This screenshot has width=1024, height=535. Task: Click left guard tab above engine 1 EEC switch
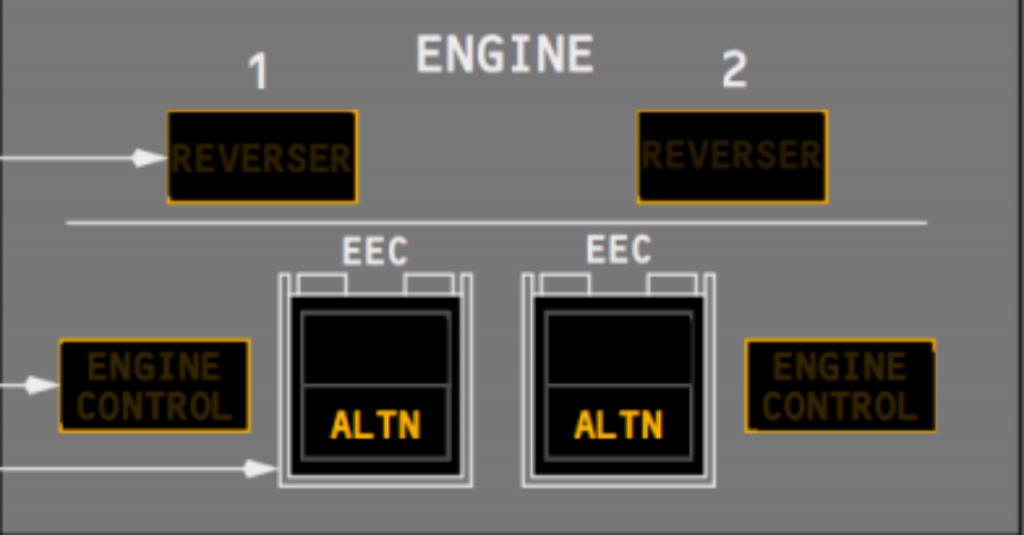tap(322, 285)
